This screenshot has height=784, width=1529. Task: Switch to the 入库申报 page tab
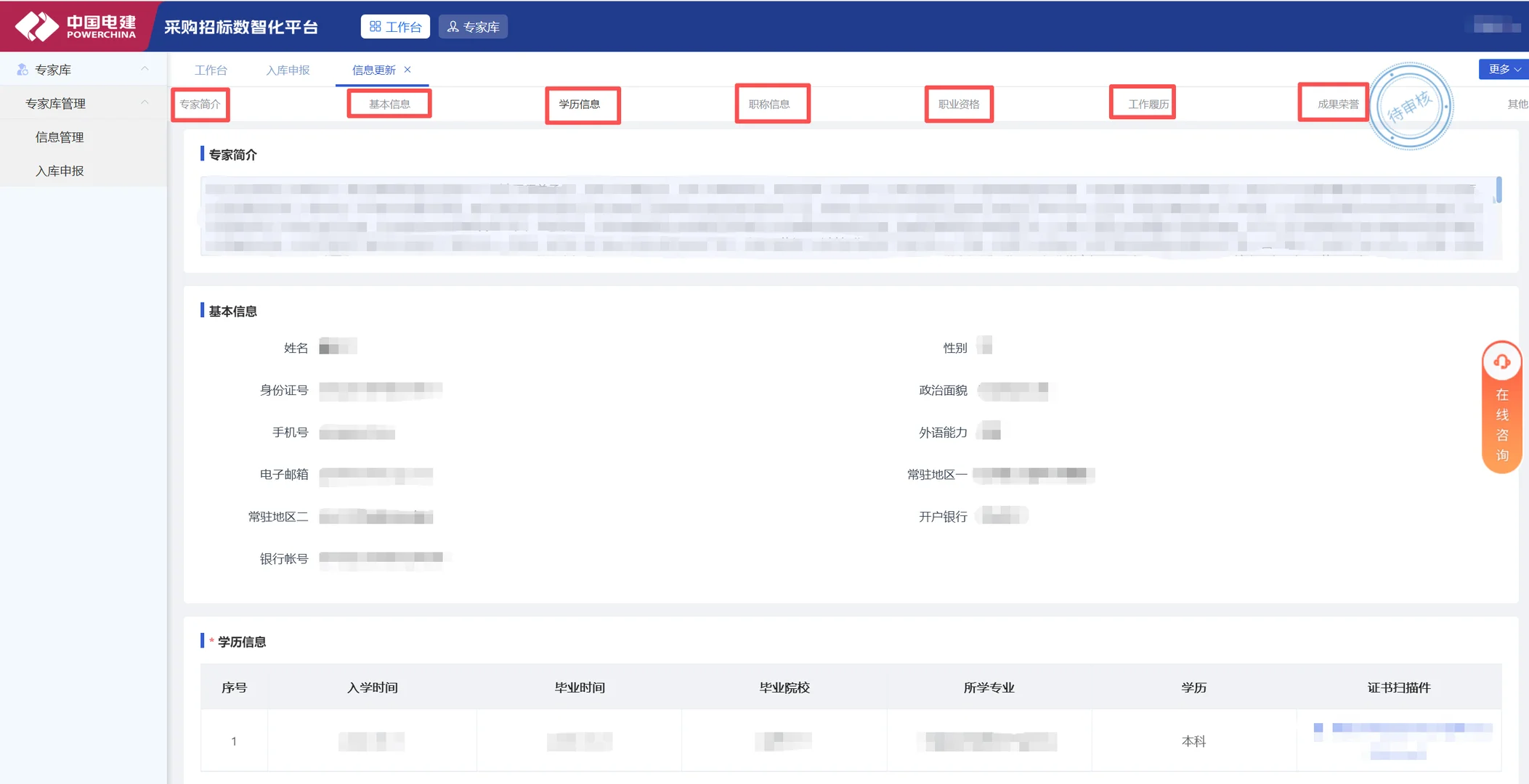[x=288, y=70]
